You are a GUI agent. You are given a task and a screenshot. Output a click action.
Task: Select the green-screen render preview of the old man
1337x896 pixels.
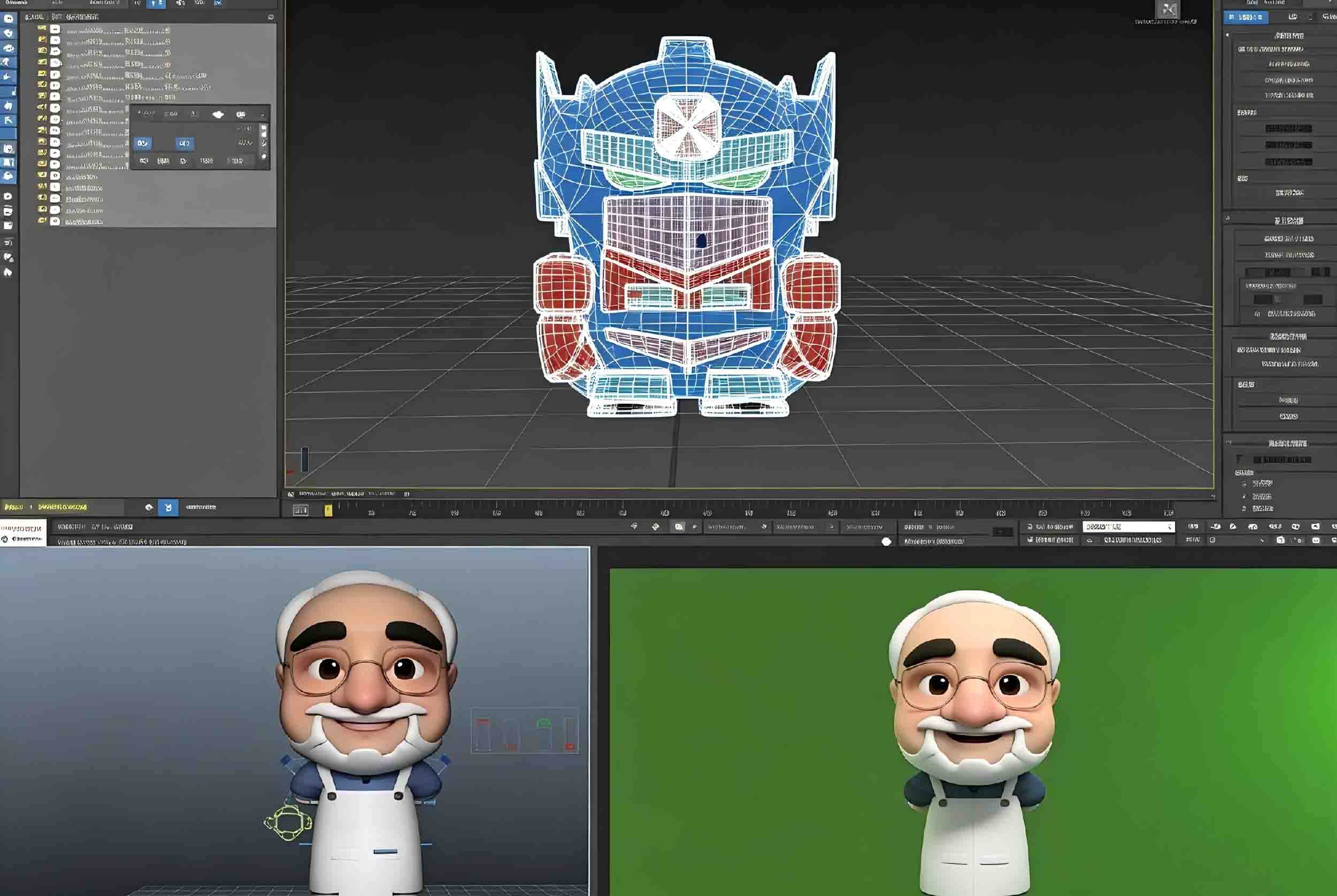click(x=973, y=731)
